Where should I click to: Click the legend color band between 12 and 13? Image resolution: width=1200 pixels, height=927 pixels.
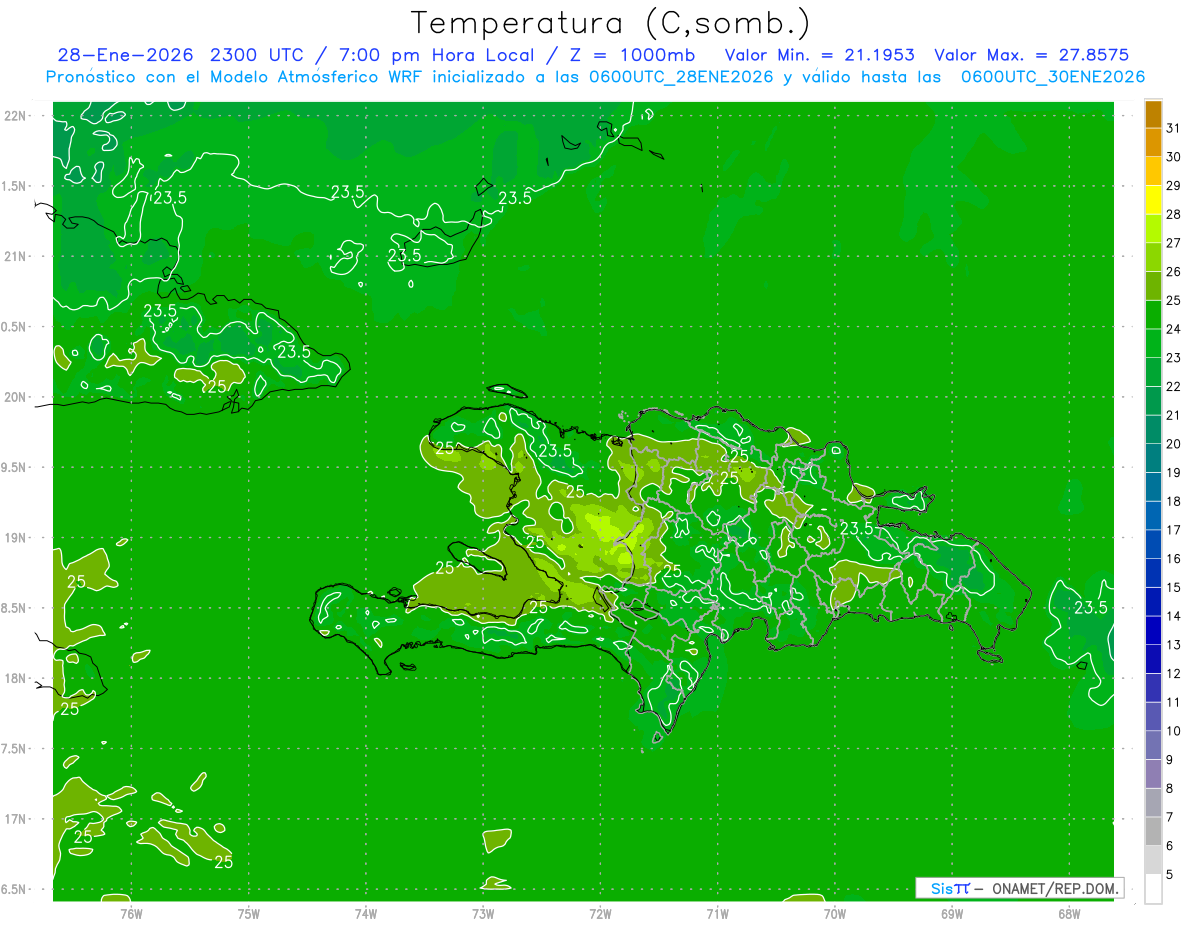pyautogui.click(x=1153, y=659)
